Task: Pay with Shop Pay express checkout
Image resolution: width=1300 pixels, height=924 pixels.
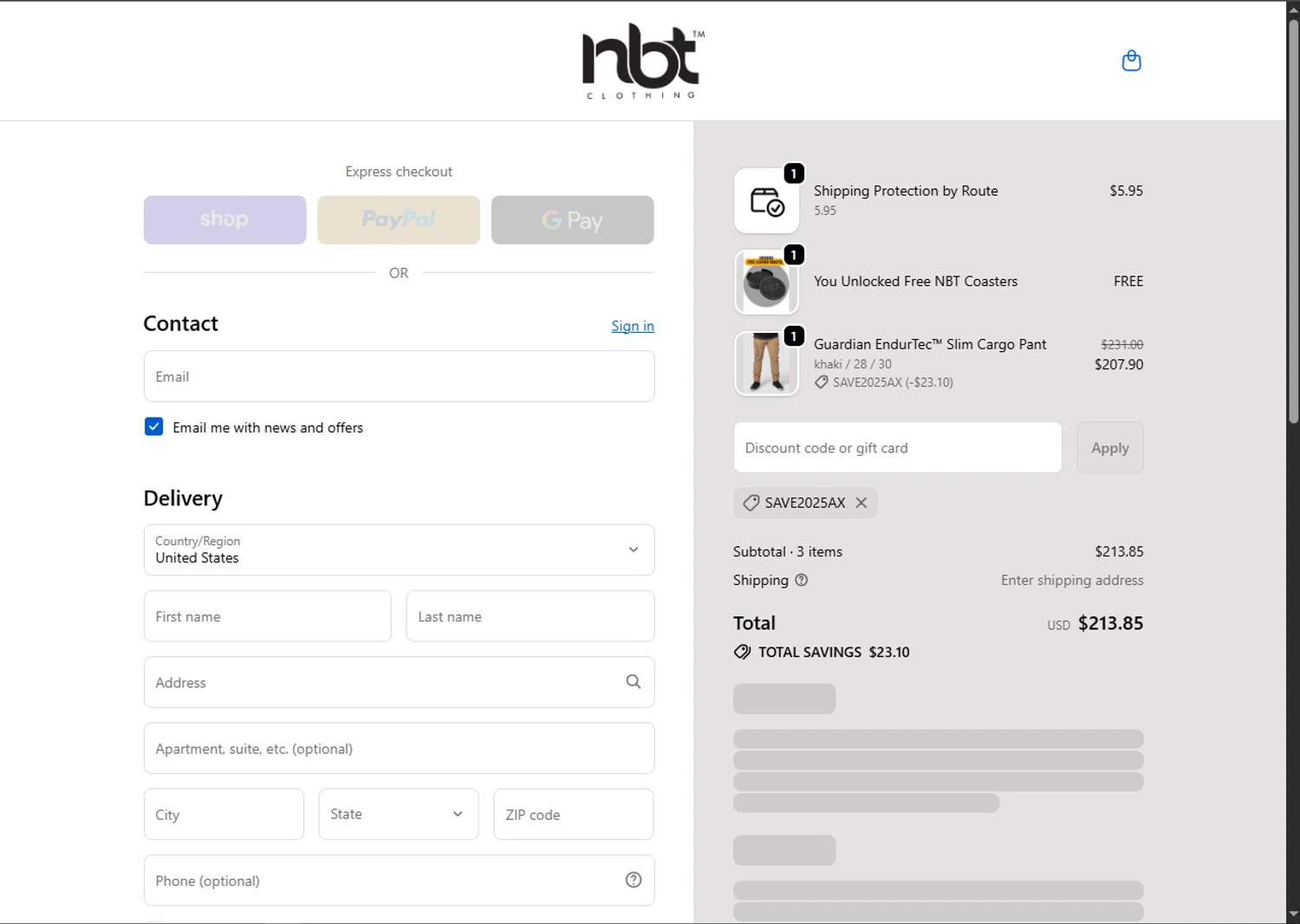Action: click(x=224, y=219)
